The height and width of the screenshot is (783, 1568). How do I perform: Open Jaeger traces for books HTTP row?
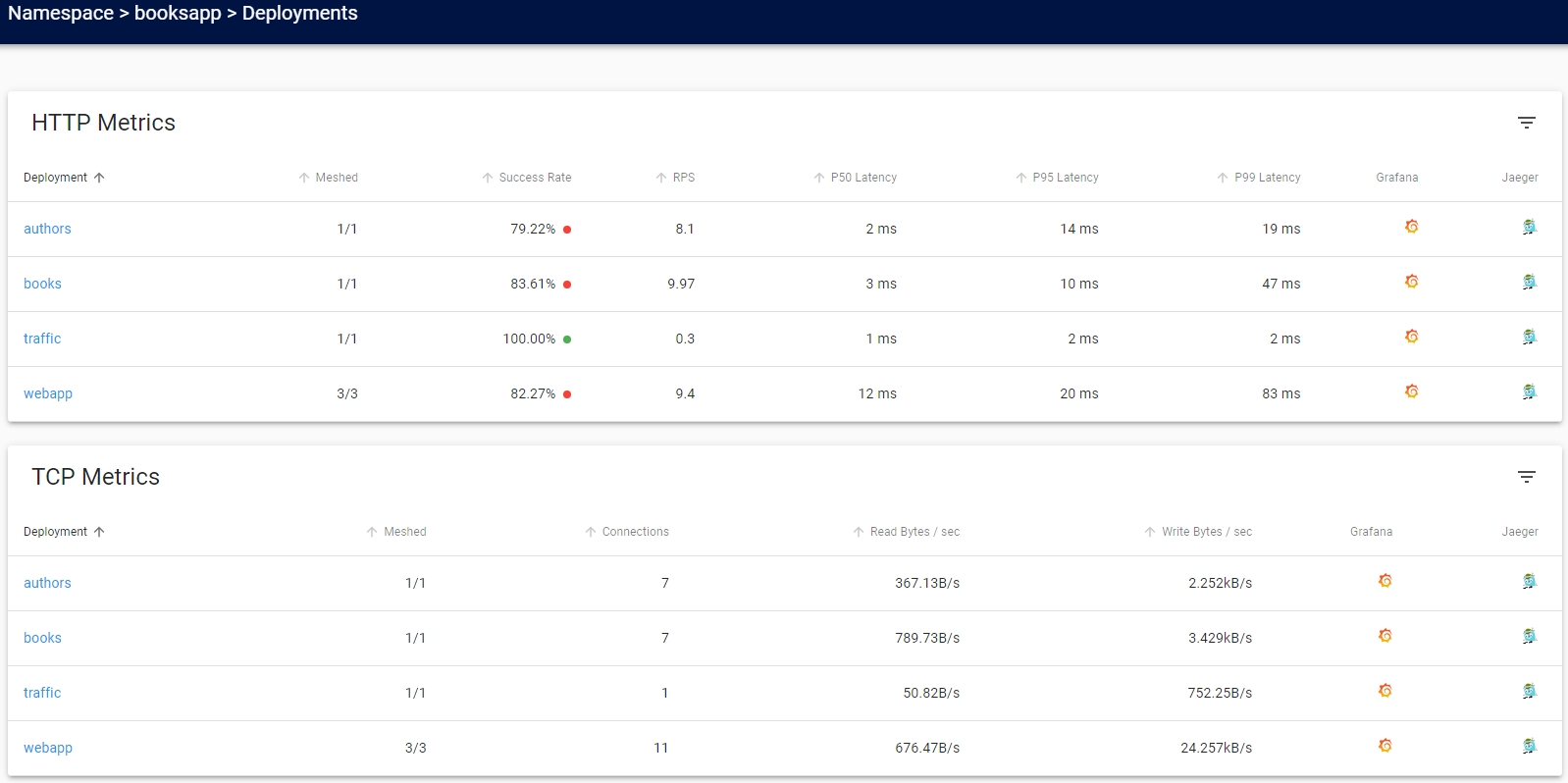pyautogui.click(x=1529, y=283)
